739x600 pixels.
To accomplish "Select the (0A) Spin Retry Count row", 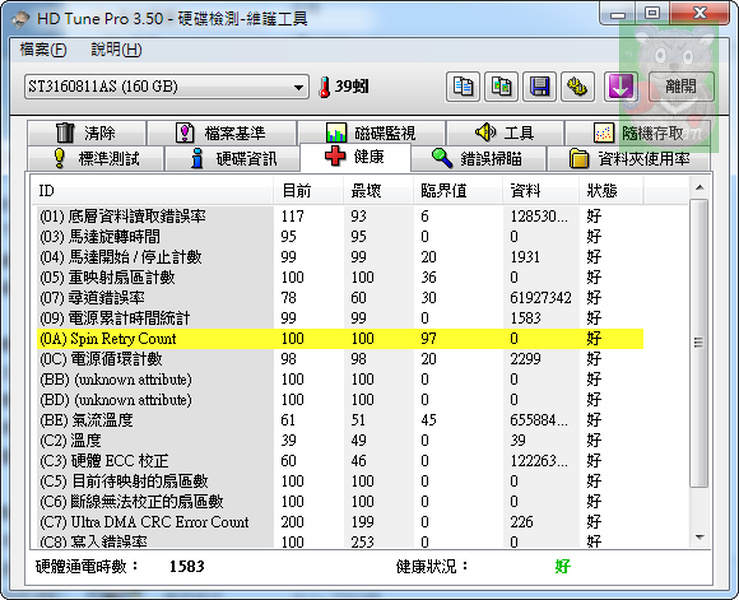I will (x=340, y=338).
